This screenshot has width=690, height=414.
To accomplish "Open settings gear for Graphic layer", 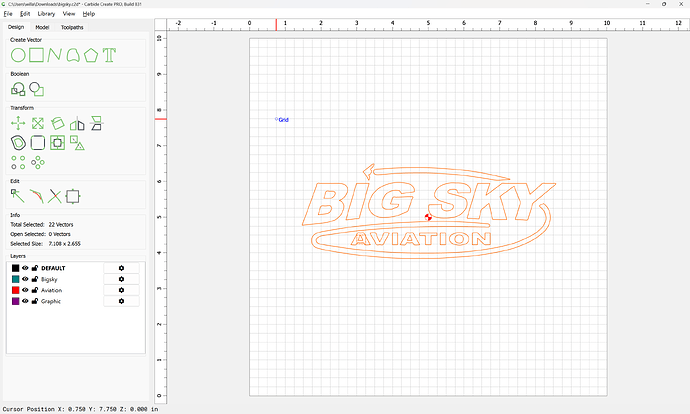I will click(121, 301).
